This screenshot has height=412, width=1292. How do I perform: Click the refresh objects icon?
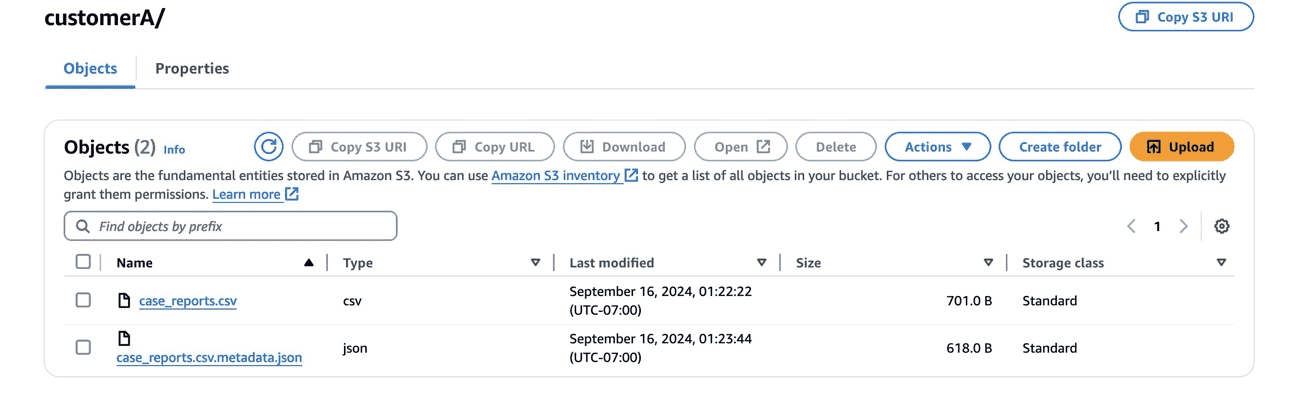pos(268,147)
